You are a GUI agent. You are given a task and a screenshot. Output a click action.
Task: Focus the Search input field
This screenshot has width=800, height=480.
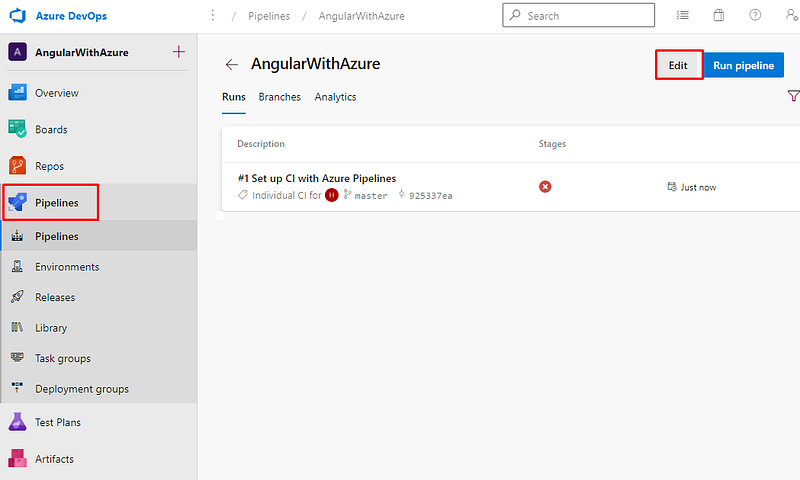point(579,15)
